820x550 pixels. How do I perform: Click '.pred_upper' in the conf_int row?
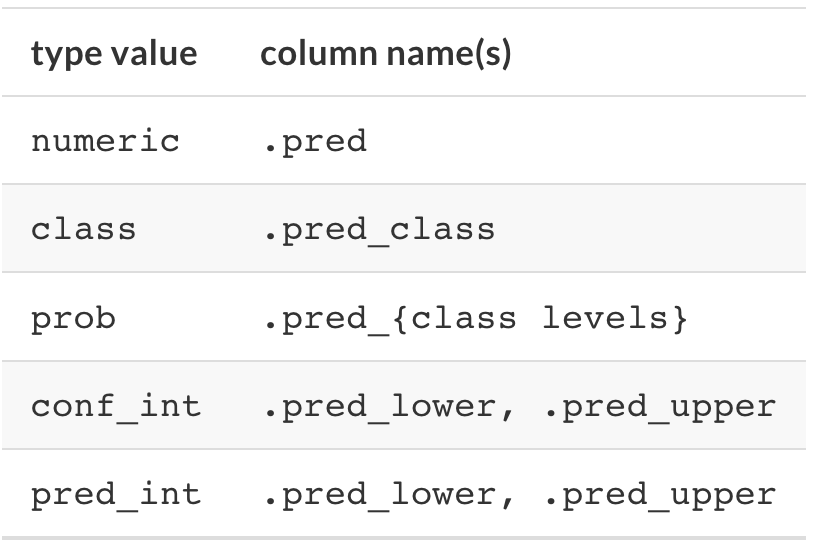660,407
